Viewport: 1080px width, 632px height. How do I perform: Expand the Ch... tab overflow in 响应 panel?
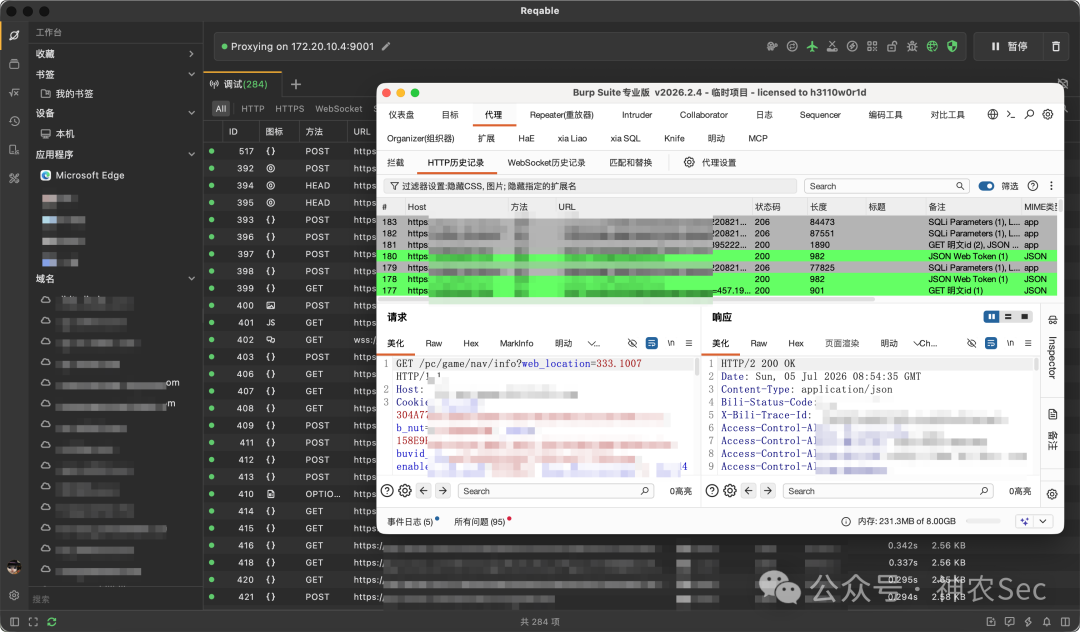[925, 343]
